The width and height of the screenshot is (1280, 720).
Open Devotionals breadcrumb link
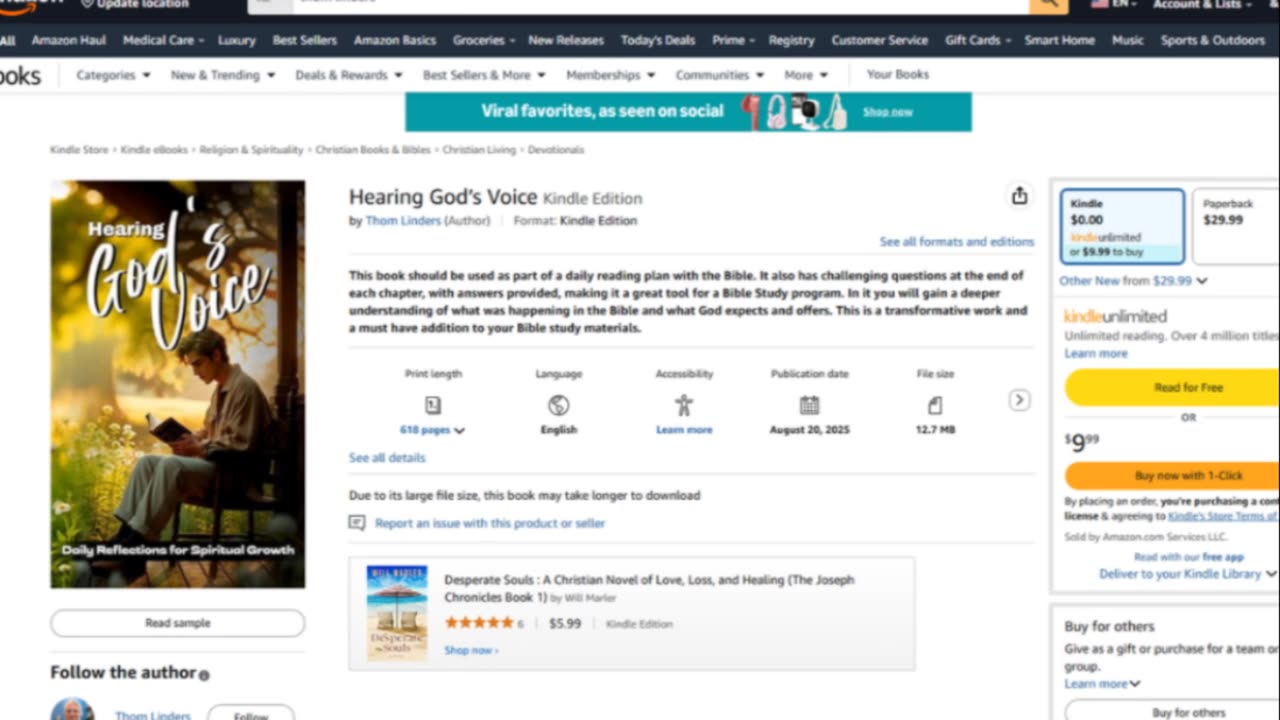[x=556, y=150]
